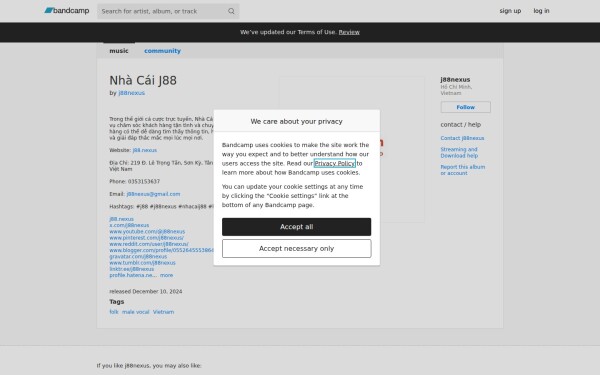Open the www.reddit.com/user/j88nexus/ link
This screenshot has width=600, height=375.
tap(149, 244)
